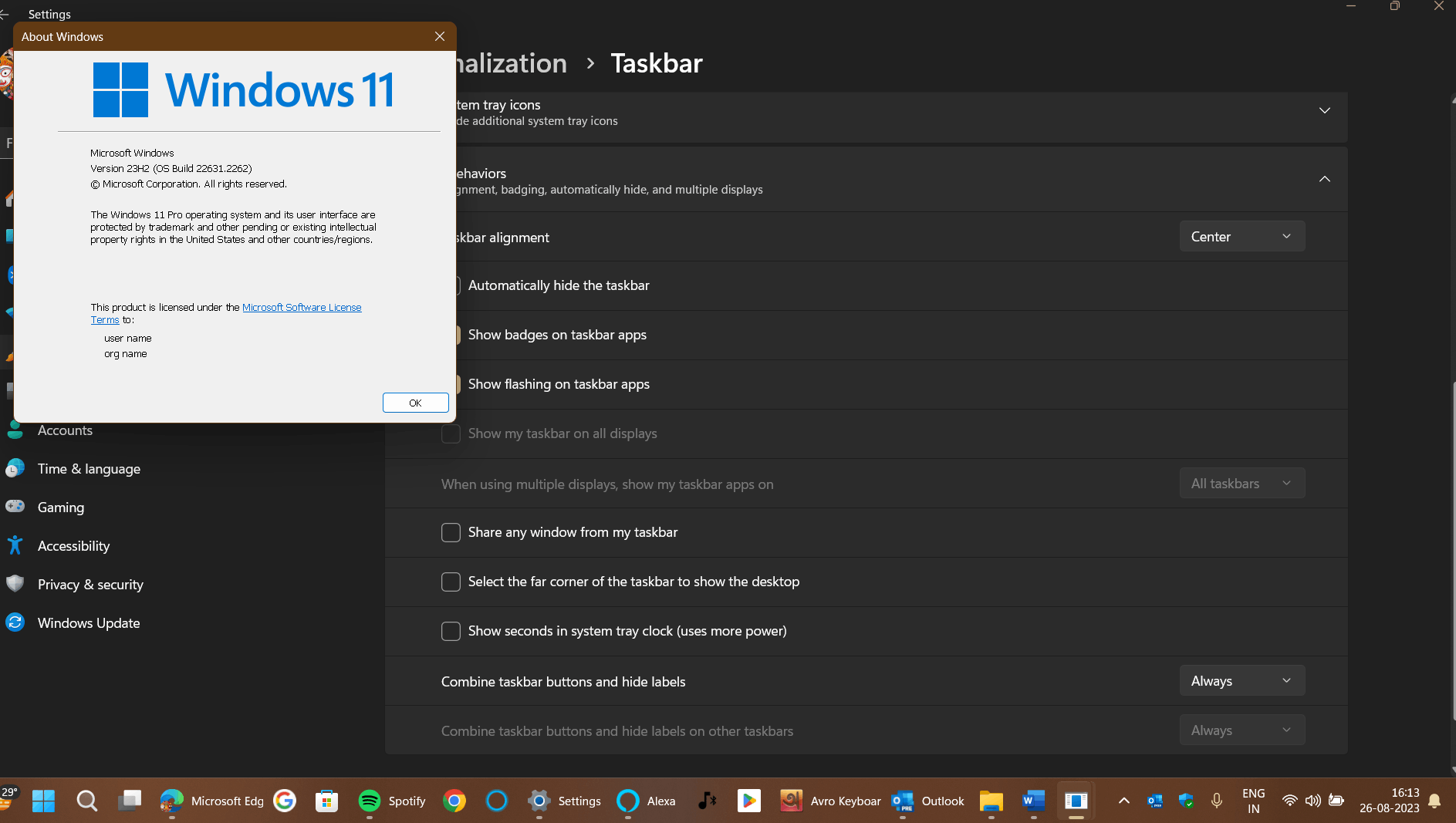Open Combine taskbar buttons Always dropdown
This screenshot has width=1456, height=823.
click(x=1242, y=680)
